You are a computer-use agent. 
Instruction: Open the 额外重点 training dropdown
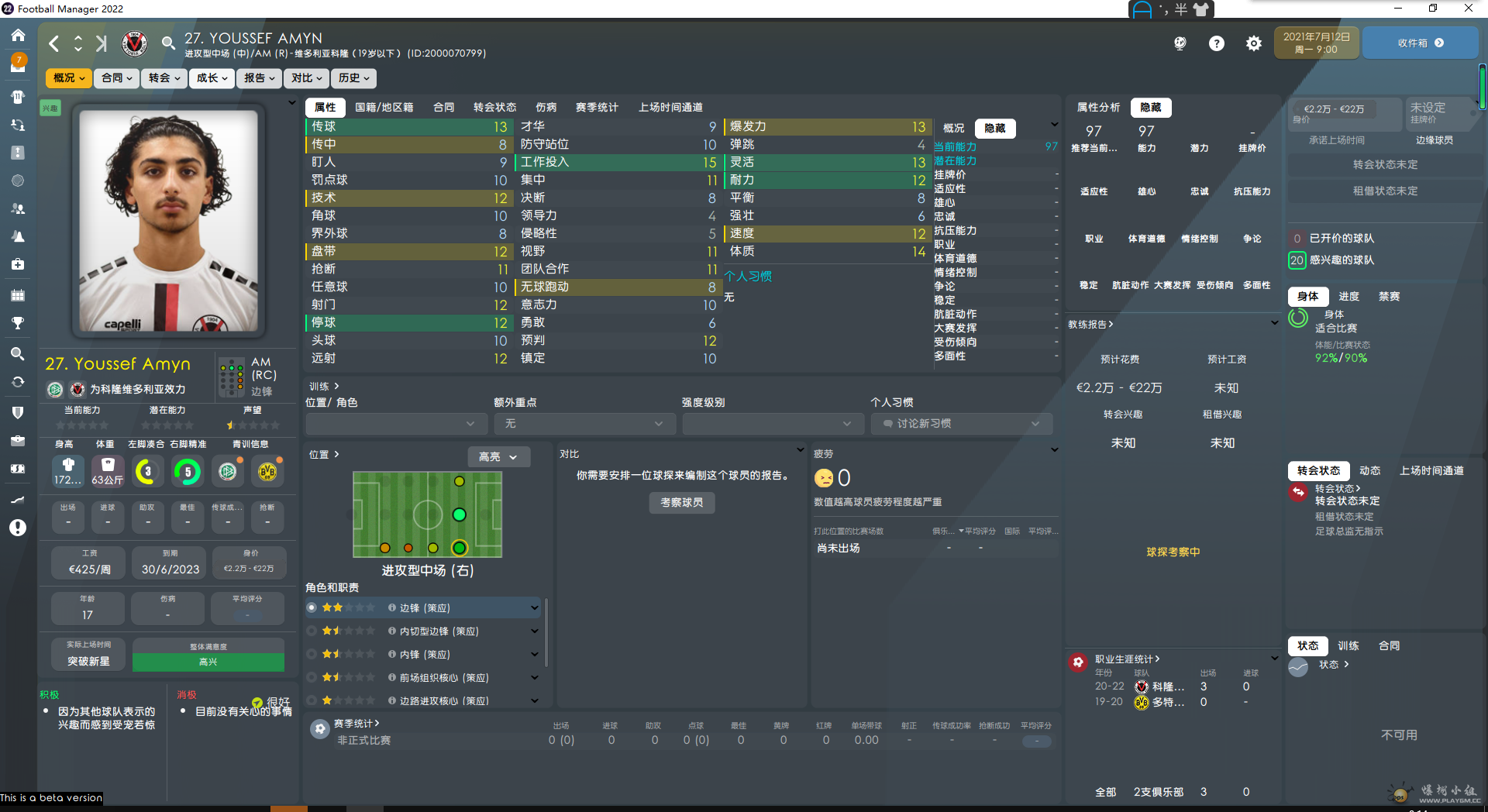click(x=584, y=424)
